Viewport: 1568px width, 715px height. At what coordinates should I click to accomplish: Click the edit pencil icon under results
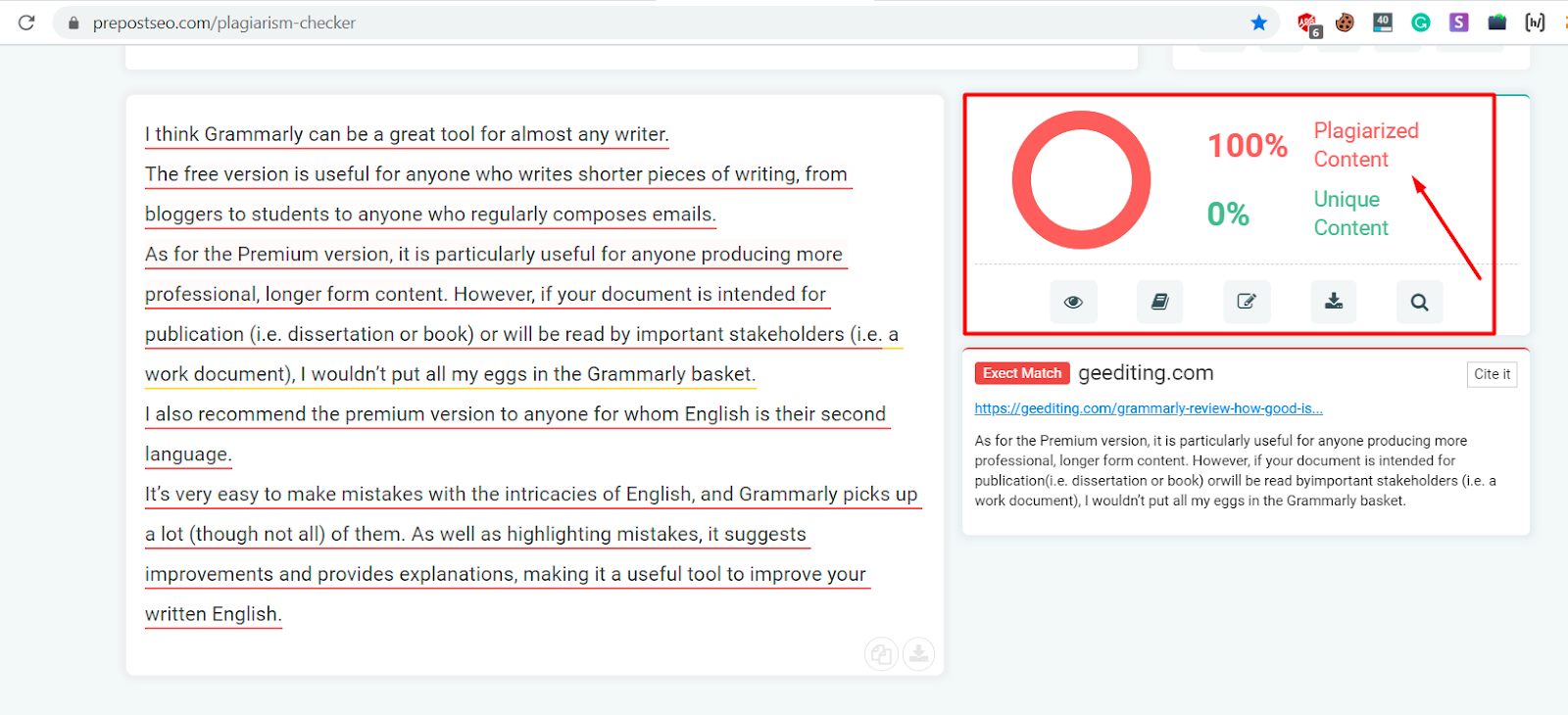coord(1247,302)
